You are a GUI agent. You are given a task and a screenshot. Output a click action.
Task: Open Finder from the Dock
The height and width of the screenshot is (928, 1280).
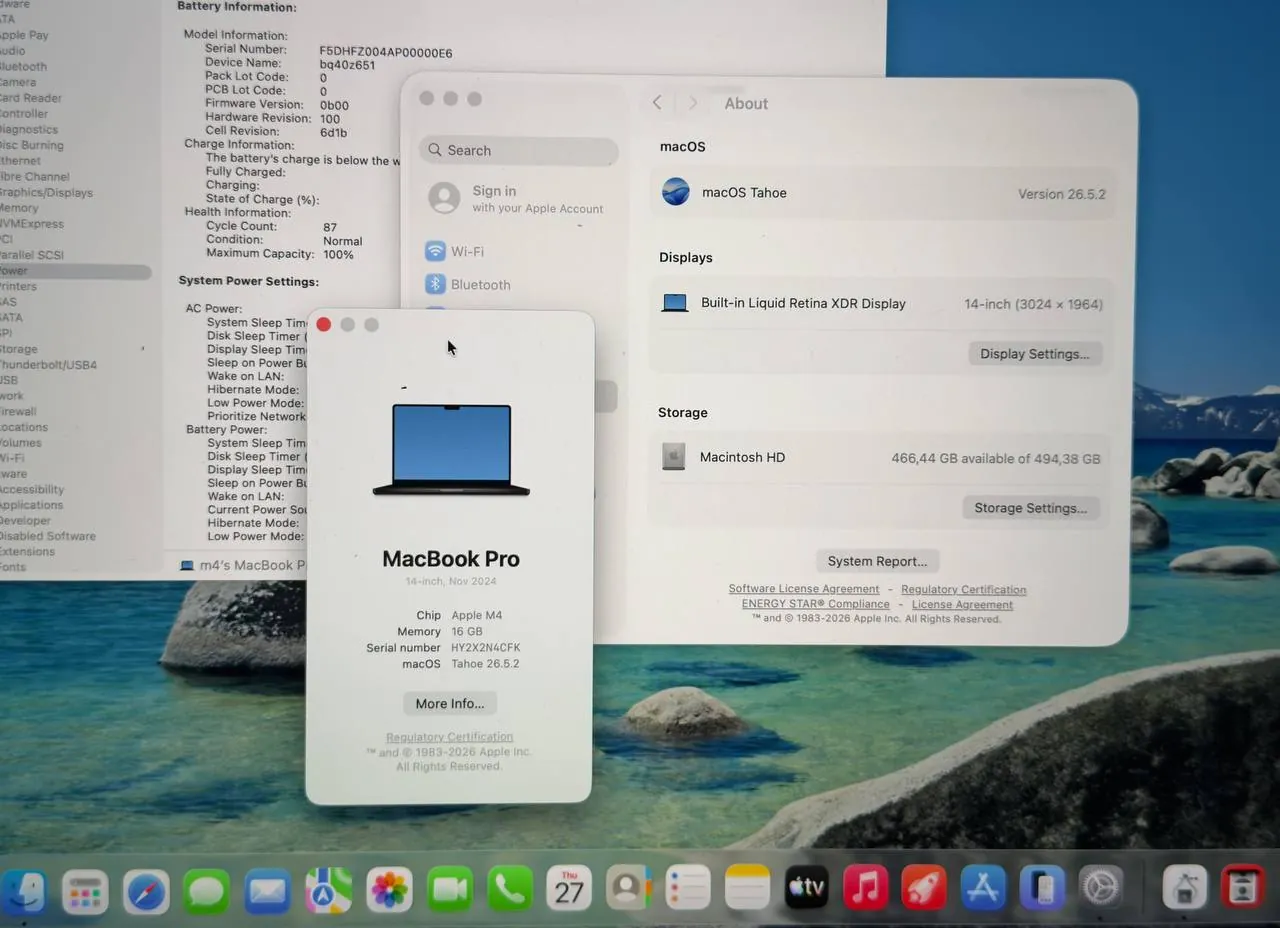tap(22, 890)
